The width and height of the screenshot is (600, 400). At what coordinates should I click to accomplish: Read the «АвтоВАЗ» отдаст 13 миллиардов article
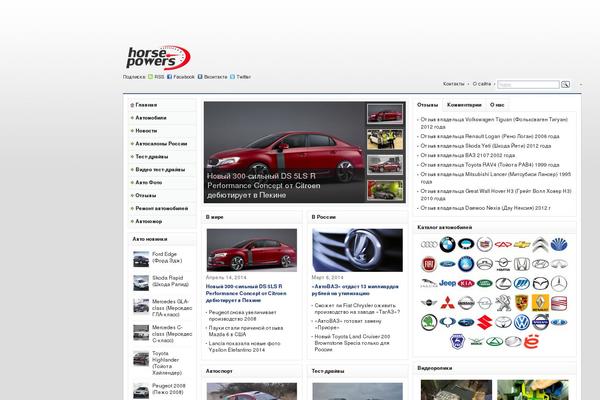pyautogui.click(x=355, y=290)
